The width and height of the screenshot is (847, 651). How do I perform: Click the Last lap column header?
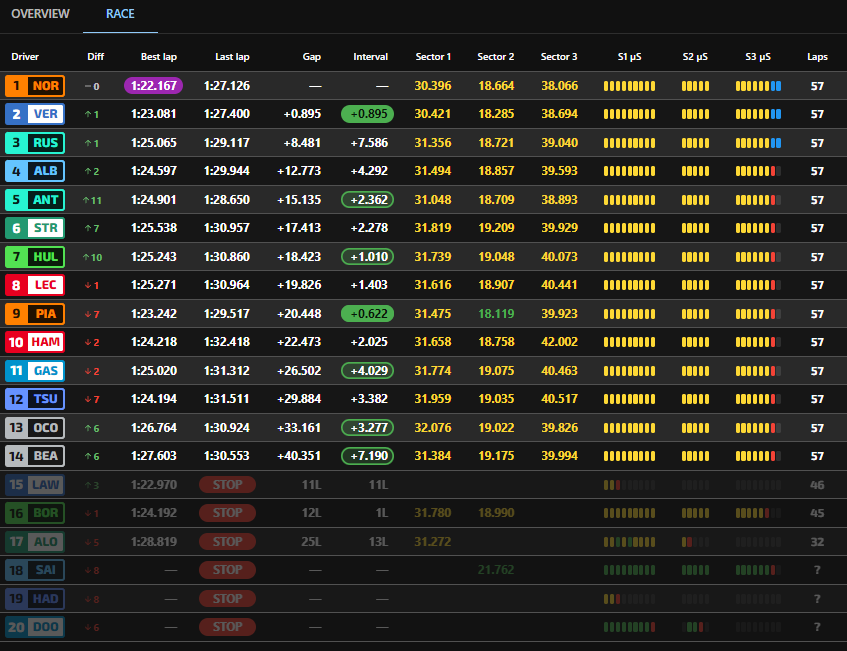click(232, 57)
